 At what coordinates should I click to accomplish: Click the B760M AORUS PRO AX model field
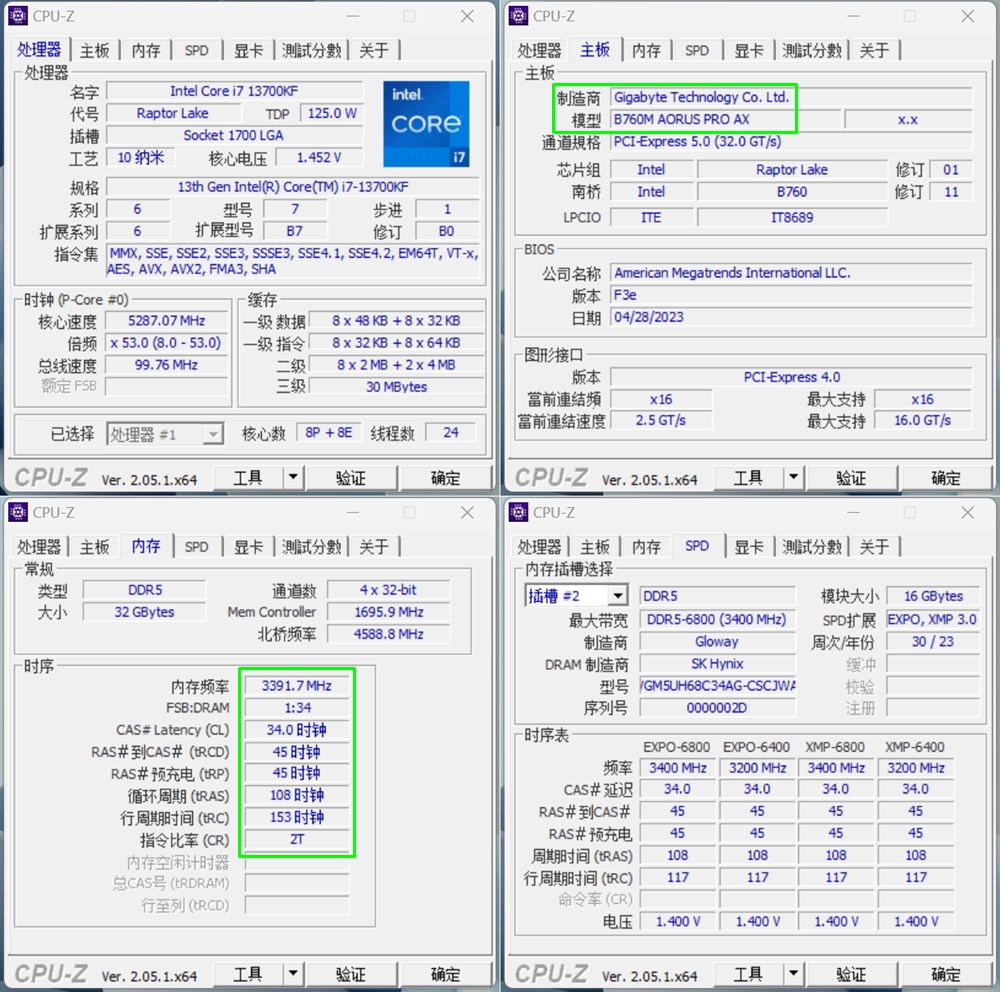tap(724, 119)
